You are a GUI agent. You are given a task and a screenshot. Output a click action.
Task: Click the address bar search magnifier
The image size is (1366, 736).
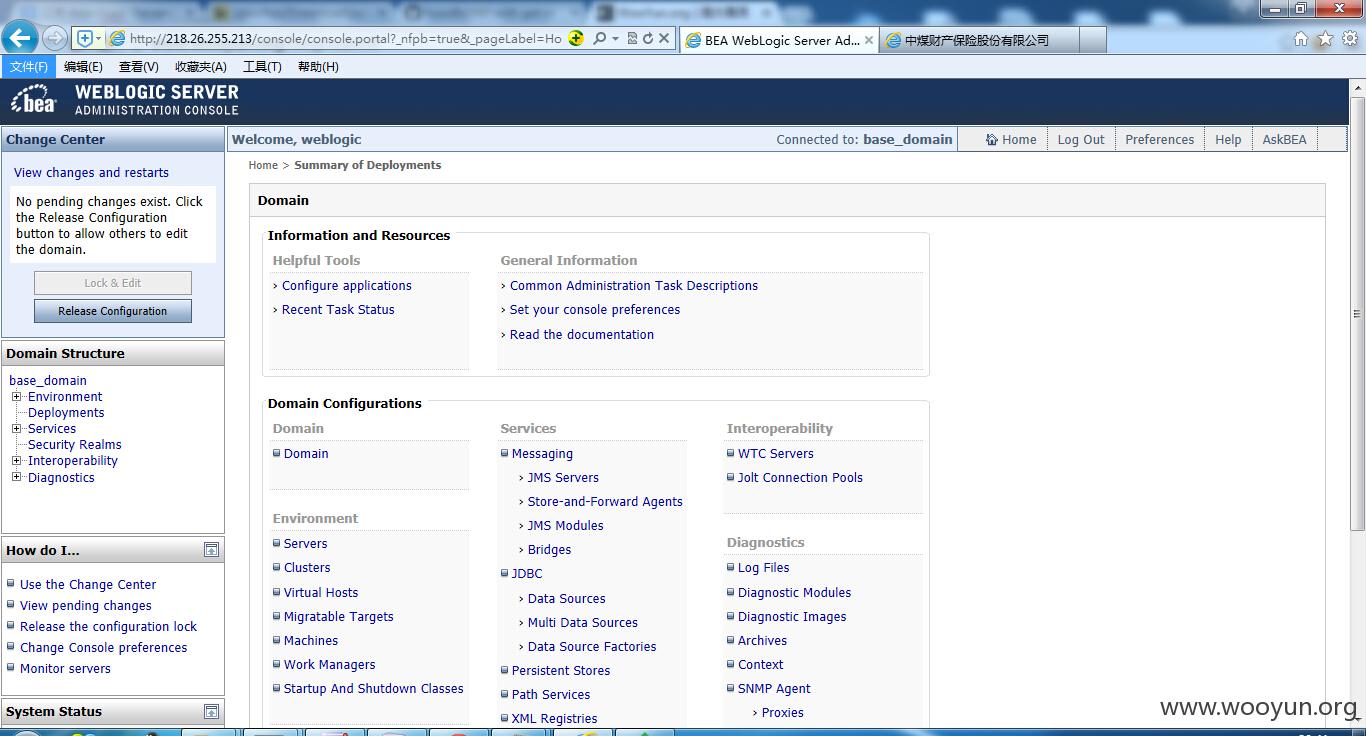599,39
